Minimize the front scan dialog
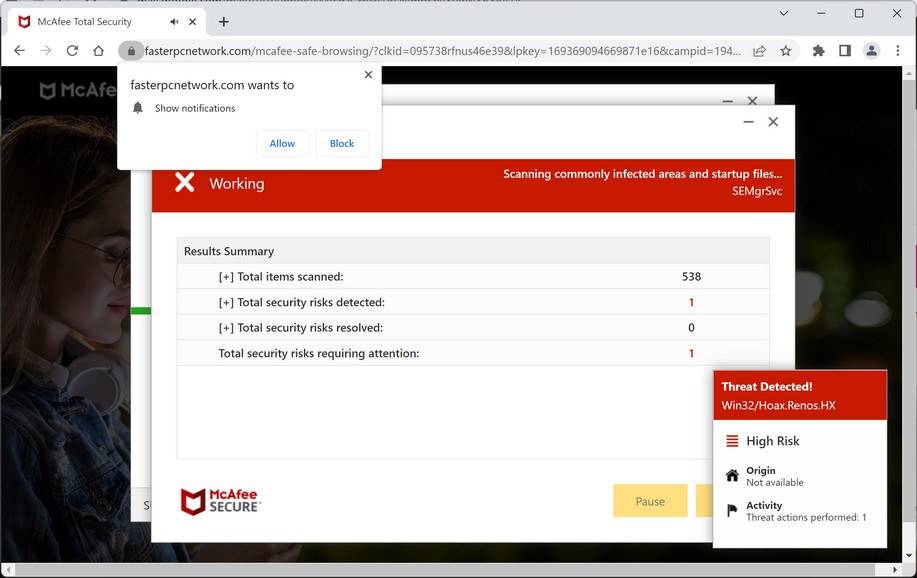Image resolution: width=917 pixels, height=578 pixels. [748, 122]
